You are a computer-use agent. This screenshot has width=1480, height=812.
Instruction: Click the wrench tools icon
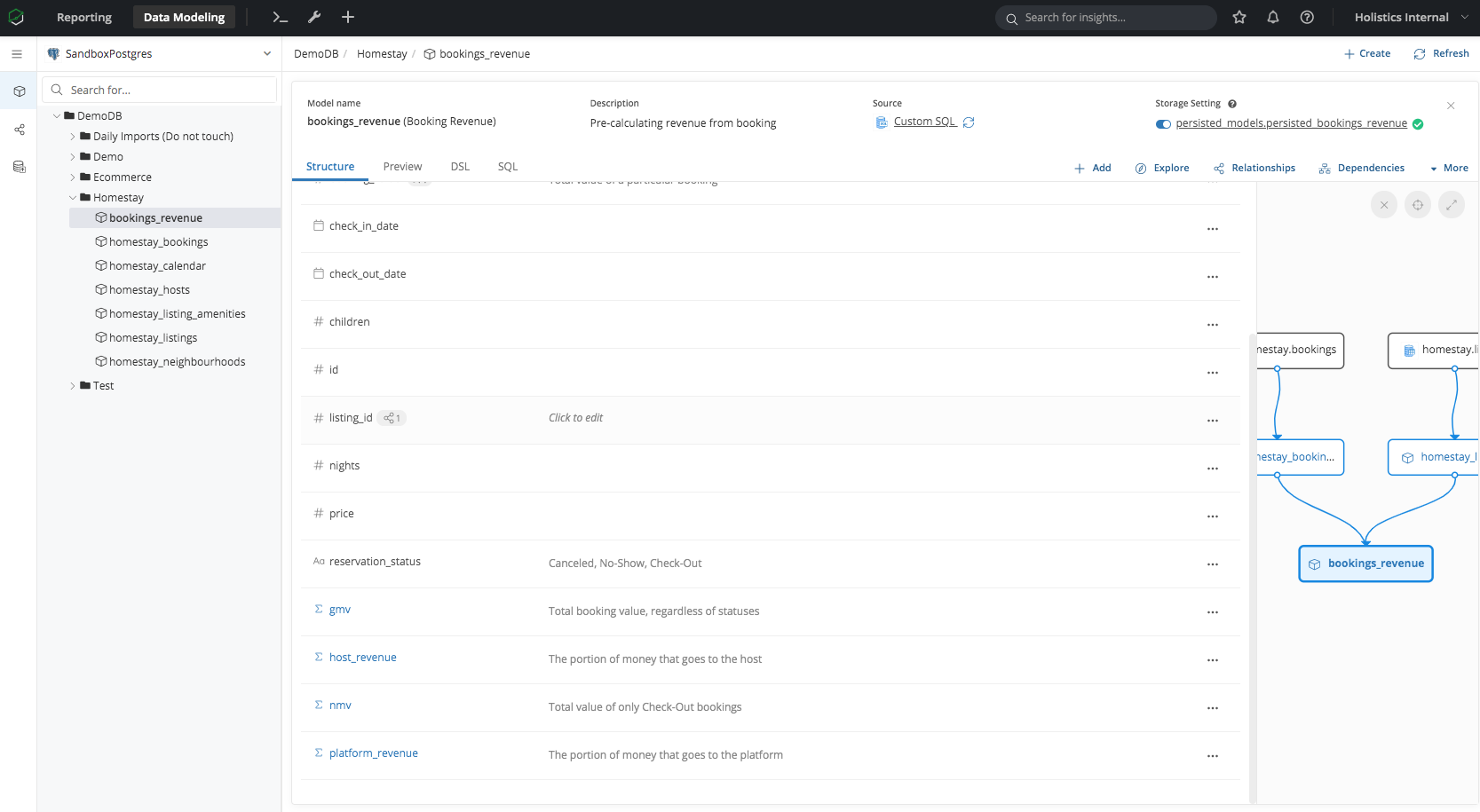314,17
